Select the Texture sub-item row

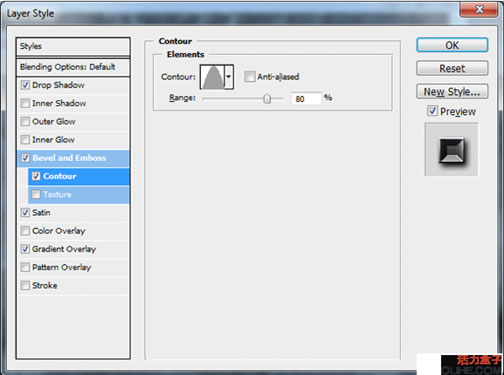(x=79, y=194)
